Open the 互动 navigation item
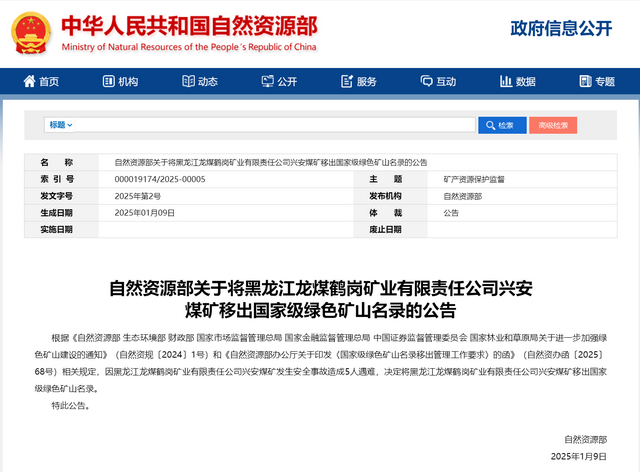The image size is (640, 472). tap(438, 81)
